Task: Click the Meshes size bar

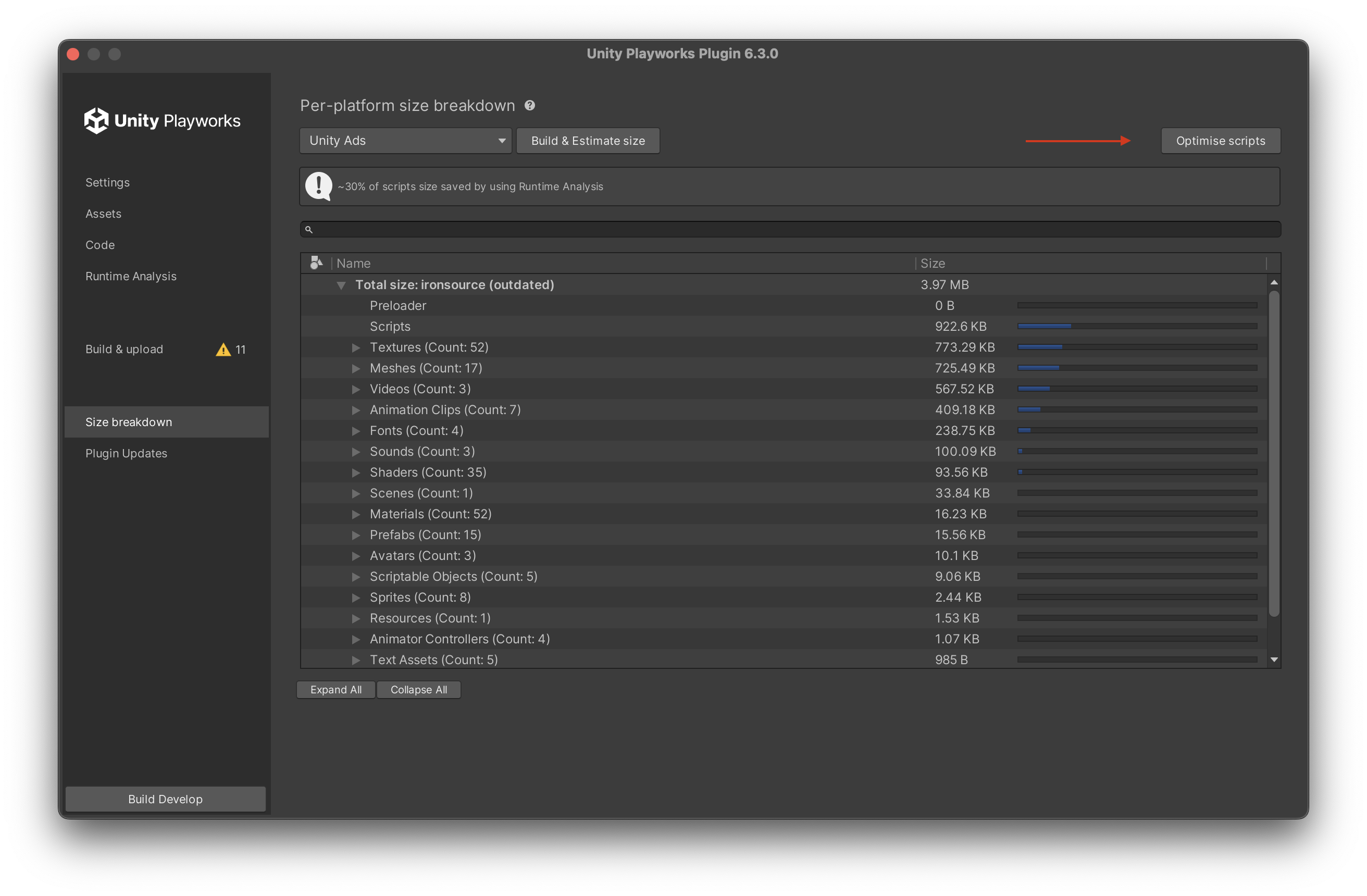Action: click(x=1137, y=368)
